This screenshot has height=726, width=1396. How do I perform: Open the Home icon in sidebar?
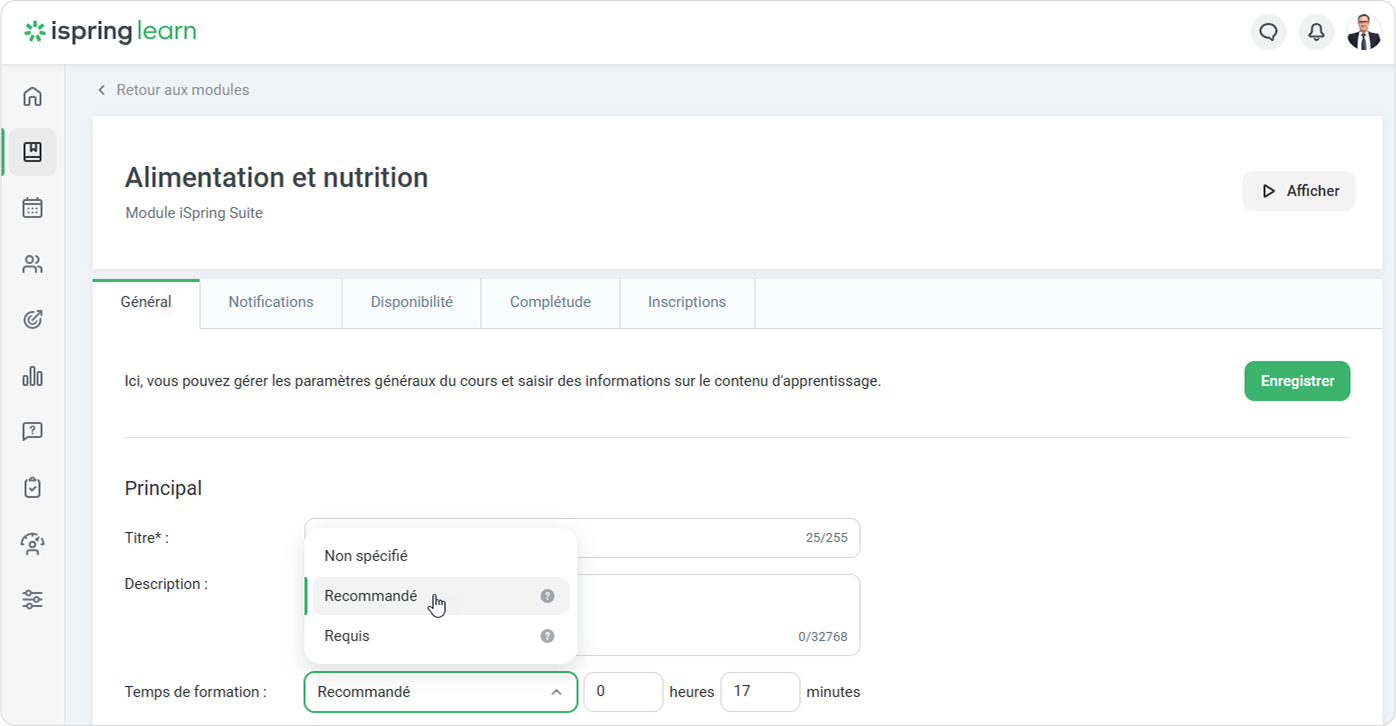click(x=32, y=96)
